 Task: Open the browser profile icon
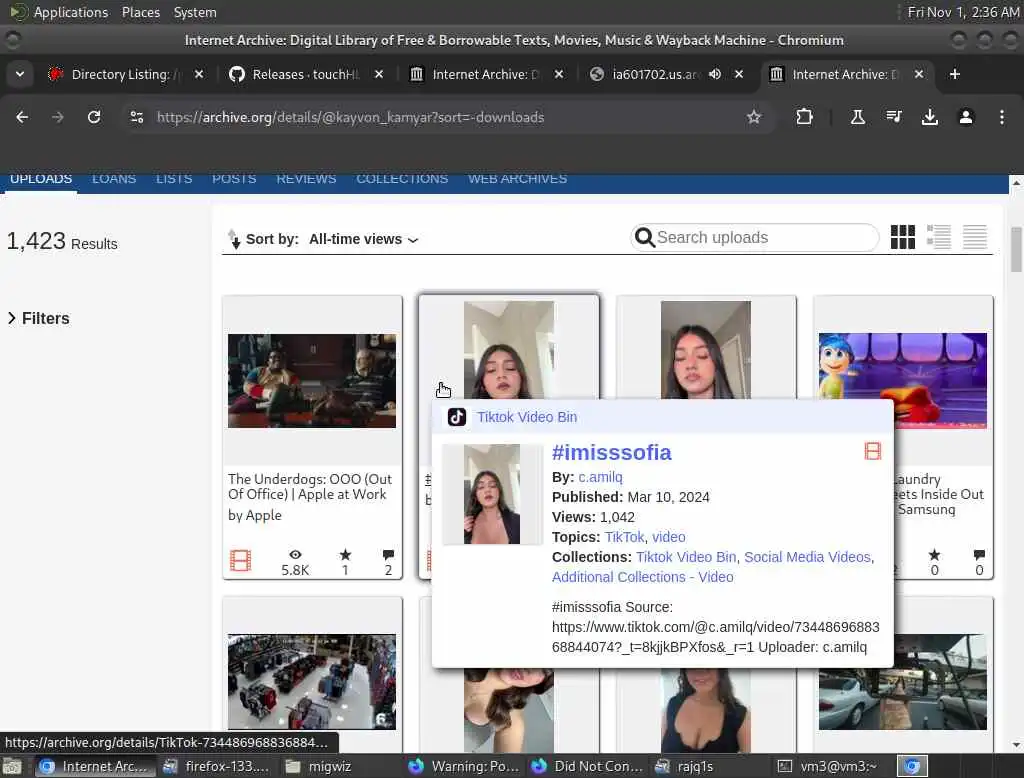click(x=965, y=117)
